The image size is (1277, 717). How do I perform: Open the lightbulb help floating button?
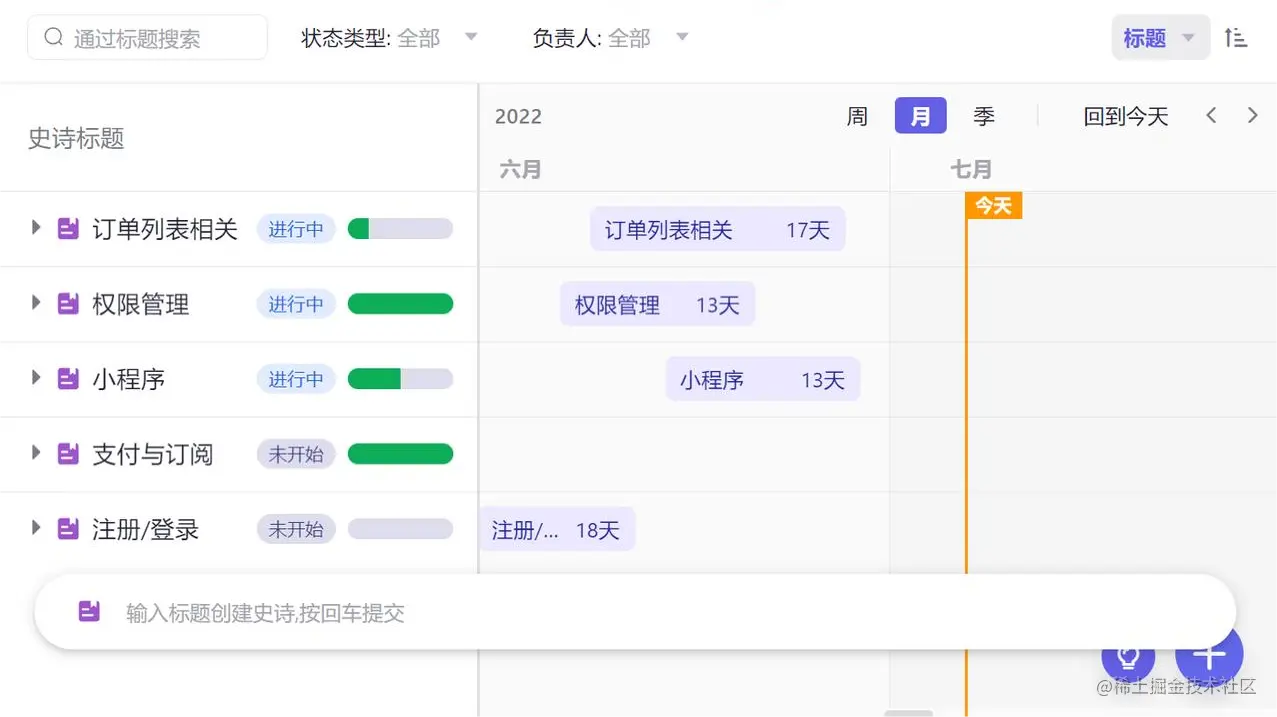click(1128, 657)
